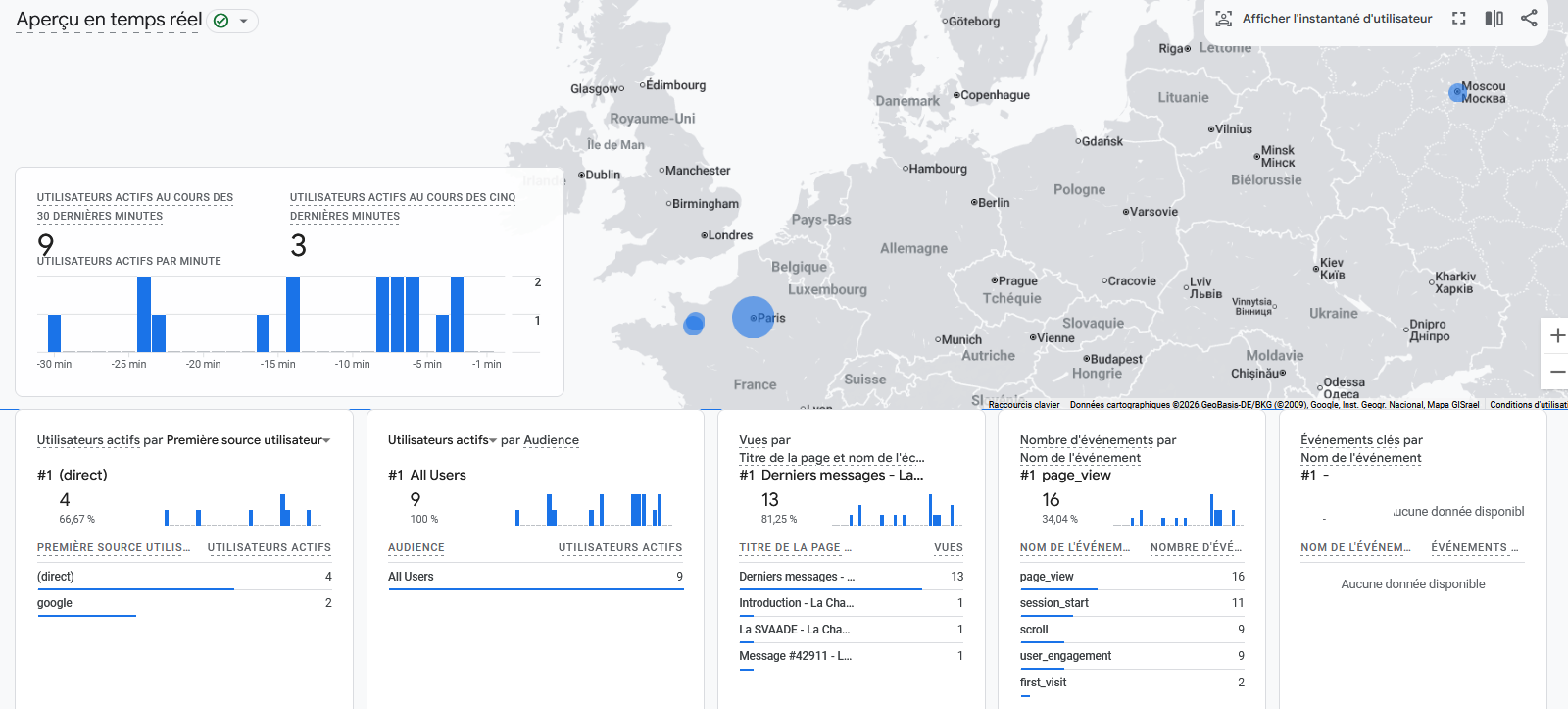
Task: Share this report using the share icon
Action: pos(1529,19)
